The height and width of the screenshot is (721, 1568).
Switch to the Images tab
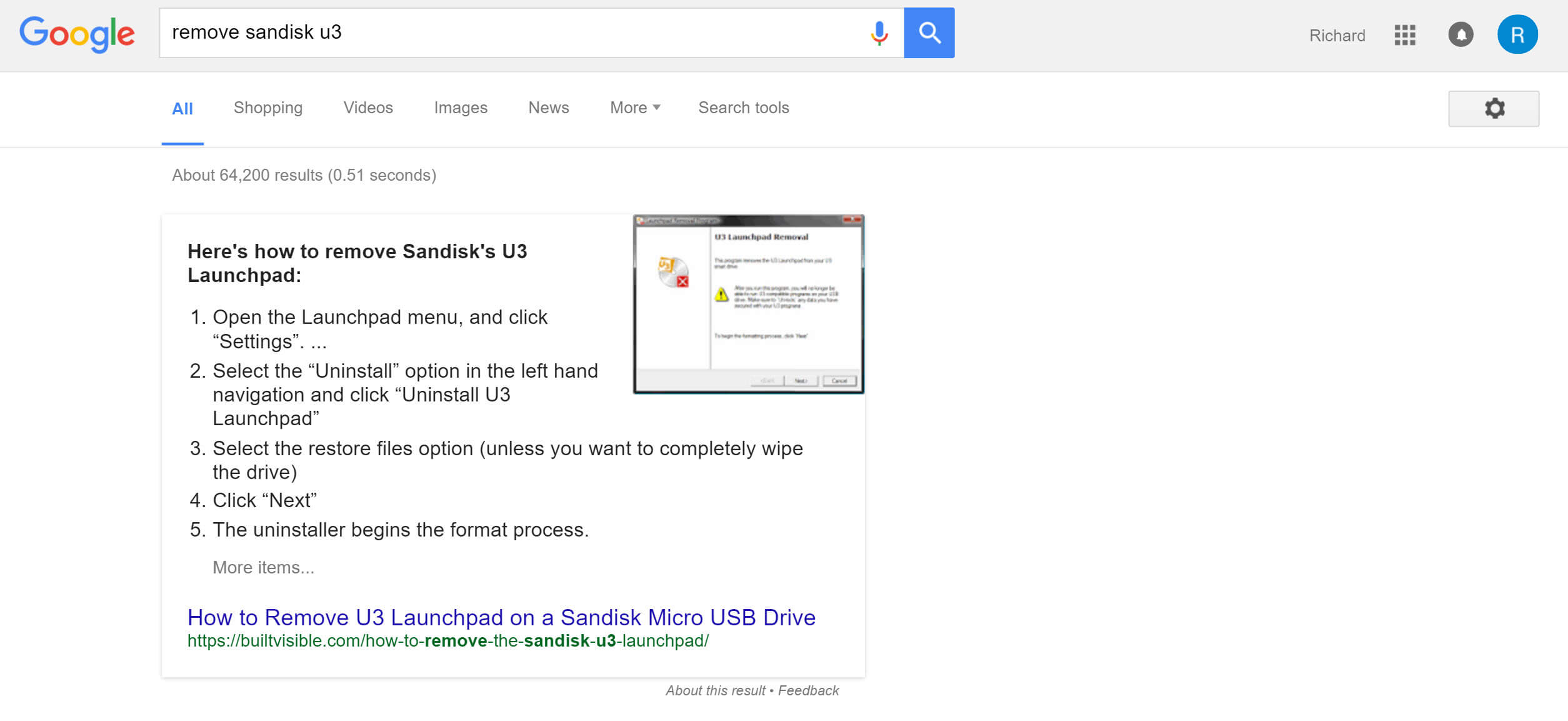(x=460, y=108)
